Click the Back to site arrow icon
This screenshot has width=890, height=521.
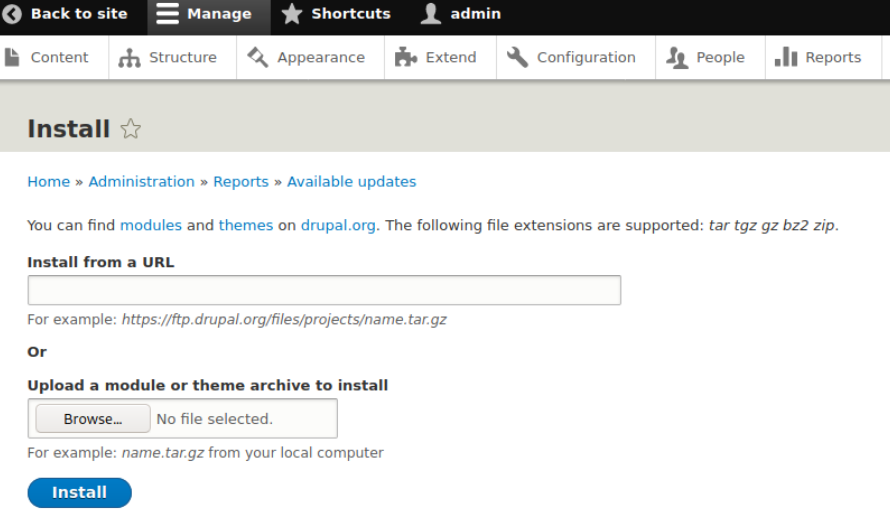[13, 14]
